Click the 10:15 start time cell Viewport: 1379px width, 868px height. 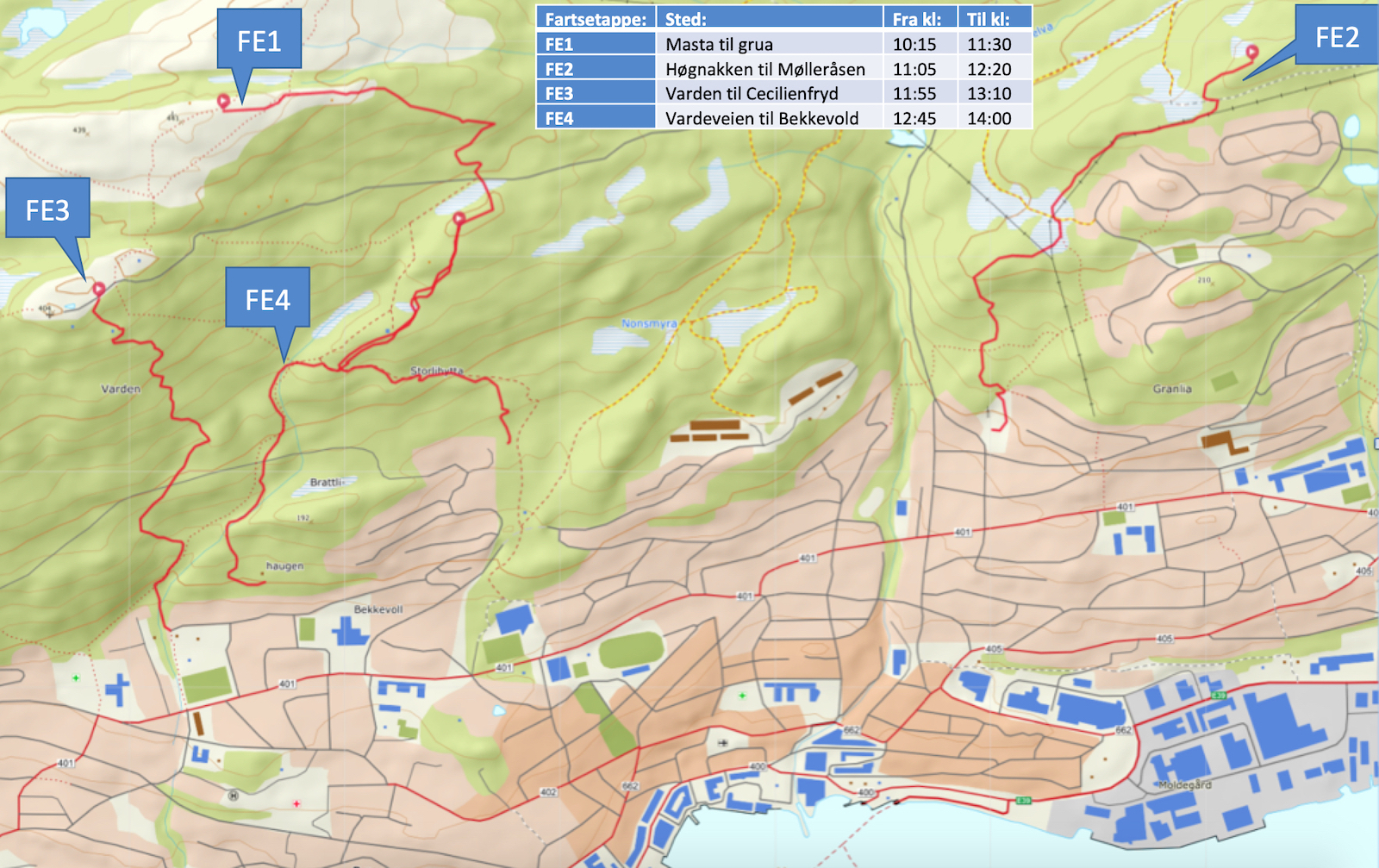pyautogui.click(x=920, y=44)
